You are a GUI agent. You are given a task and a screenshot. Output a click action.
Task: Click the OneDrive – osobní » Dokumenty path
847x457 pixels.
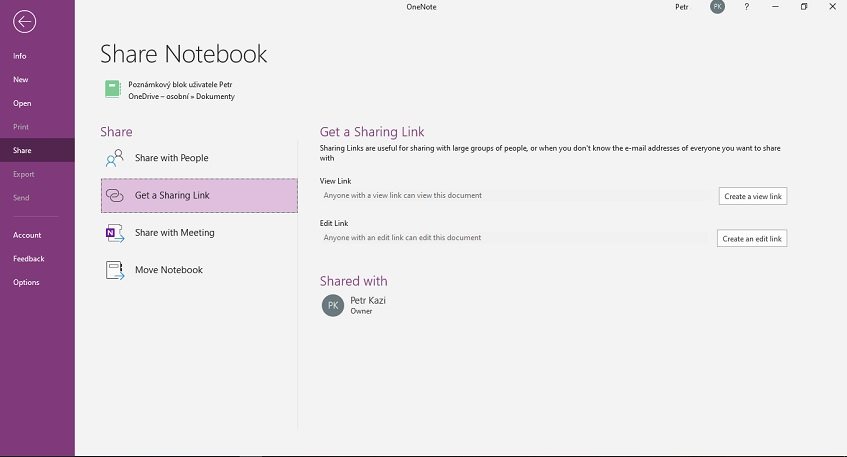pyautogui.click(x=182, y=96)
